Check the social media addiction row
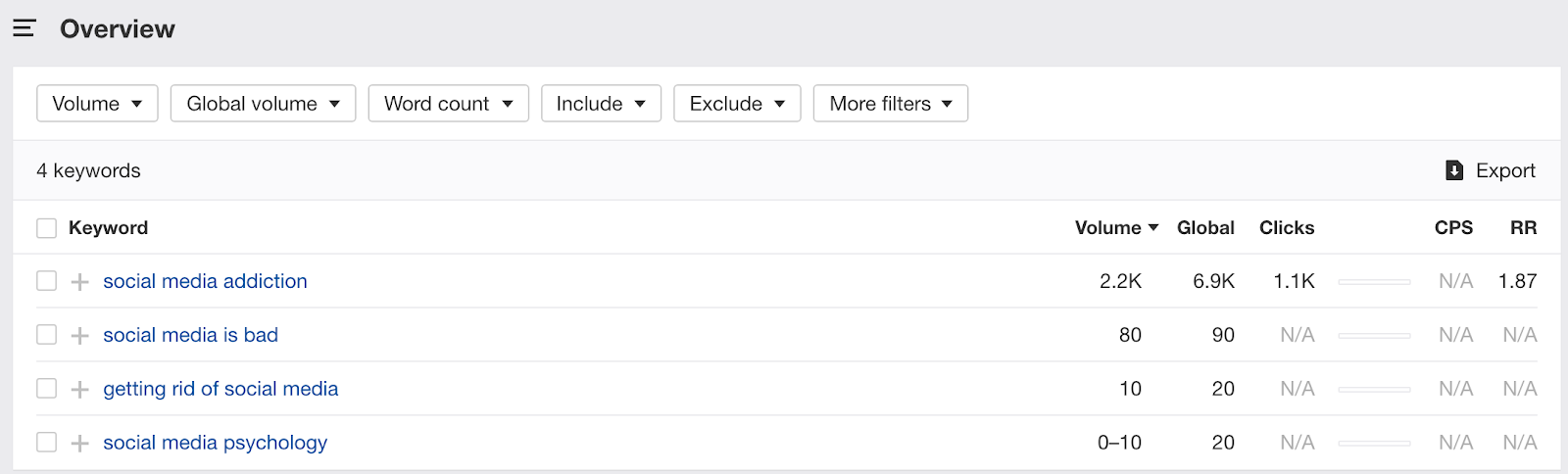The height and width of the screenshot is (474, 1568). coord(46,281)
